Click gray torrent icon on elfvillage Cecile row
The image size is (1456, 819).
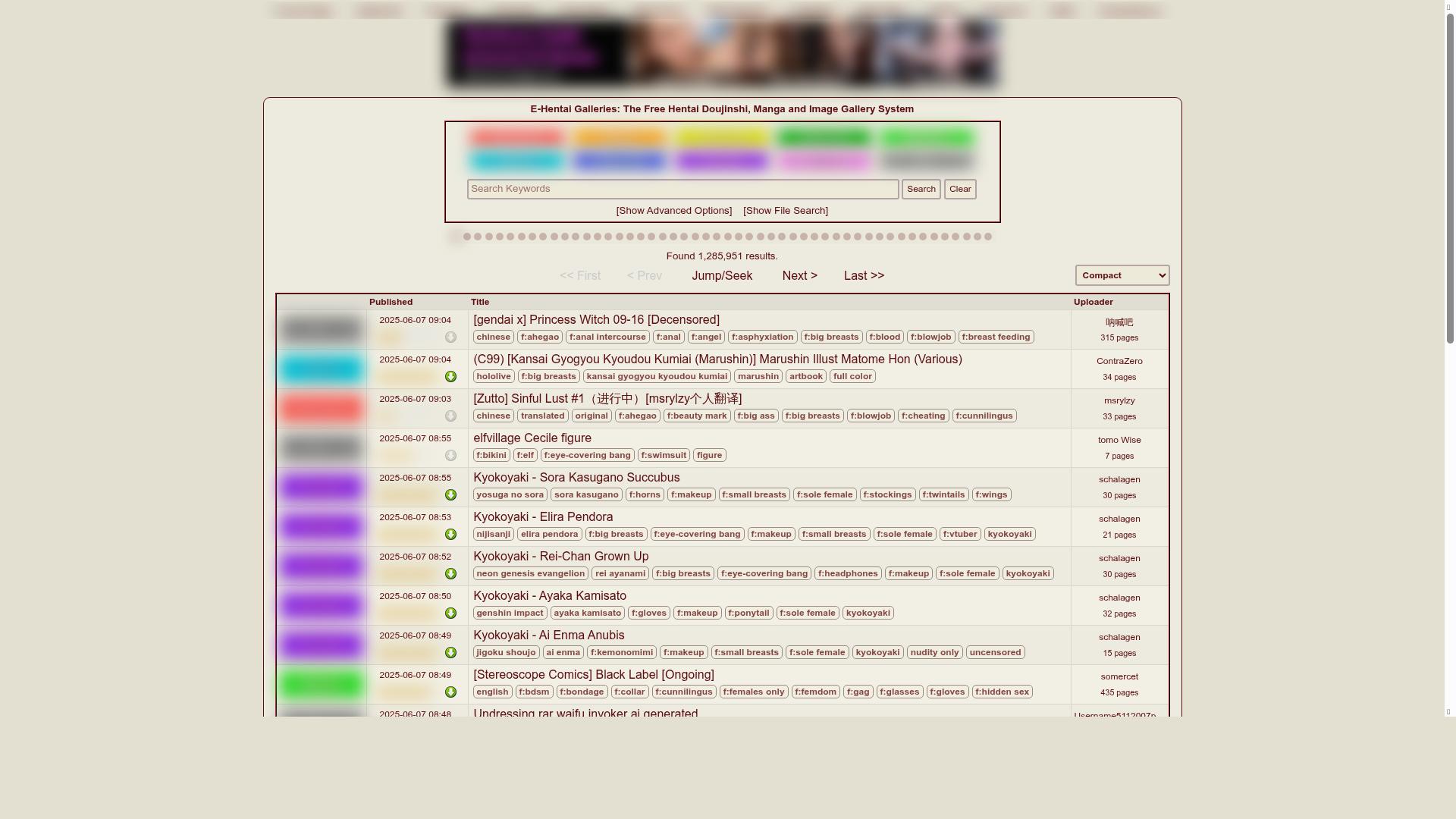pos(450,456)
